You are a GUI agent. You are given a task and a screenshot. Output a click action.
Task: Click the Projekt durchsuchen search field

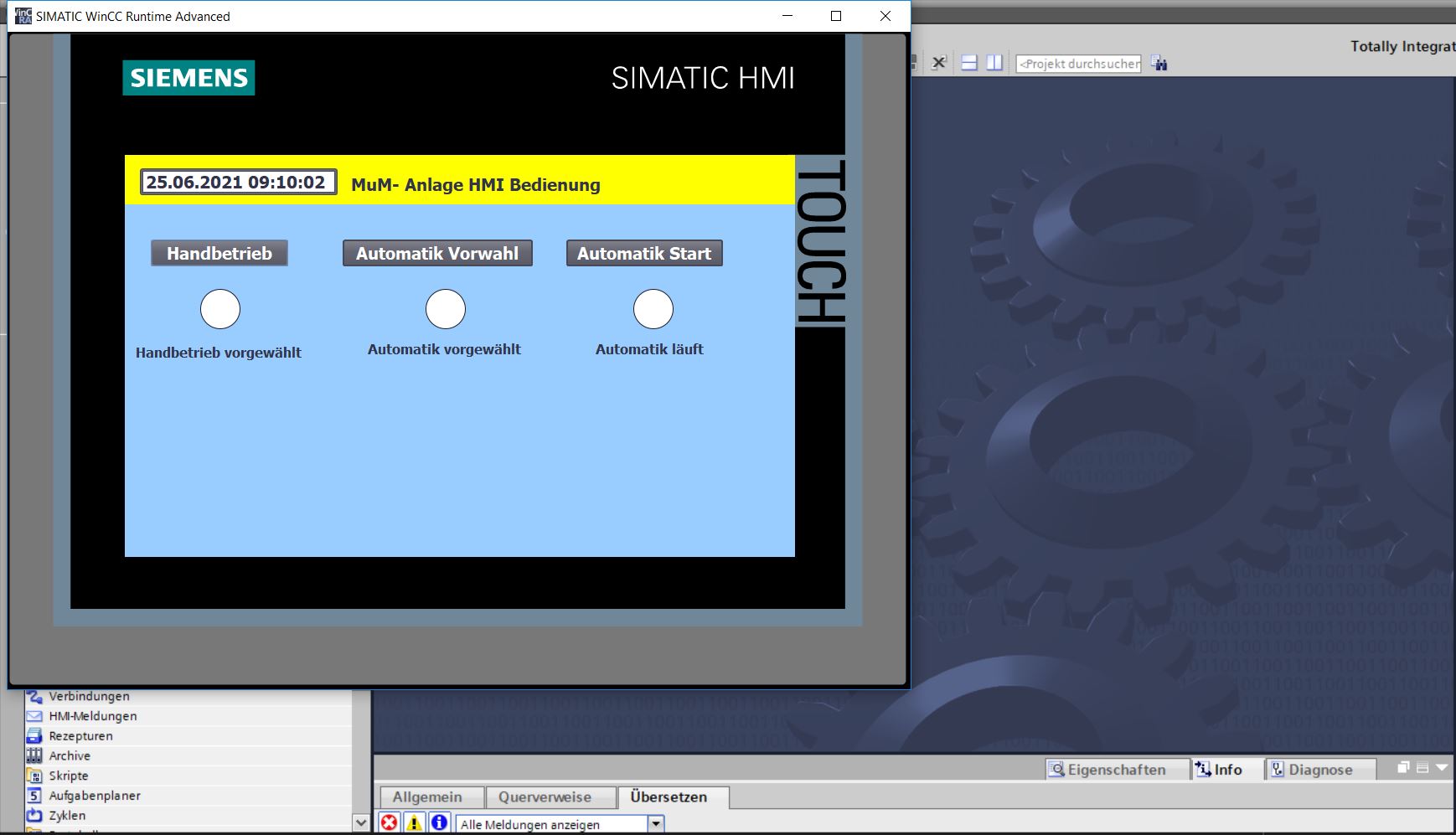[1078, 64]
